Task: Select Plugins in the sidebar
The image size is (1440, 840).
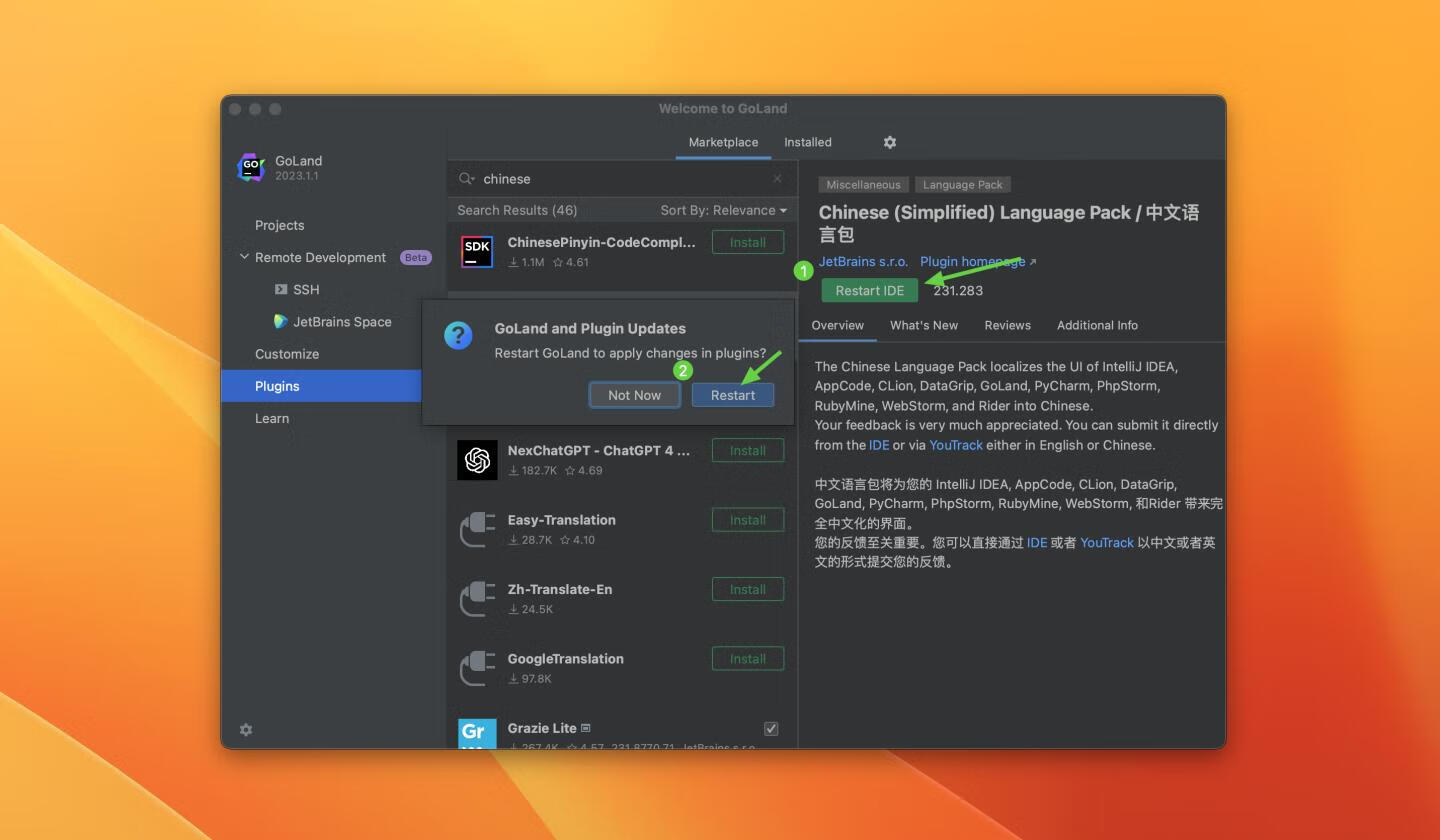Action: point(321,386)
